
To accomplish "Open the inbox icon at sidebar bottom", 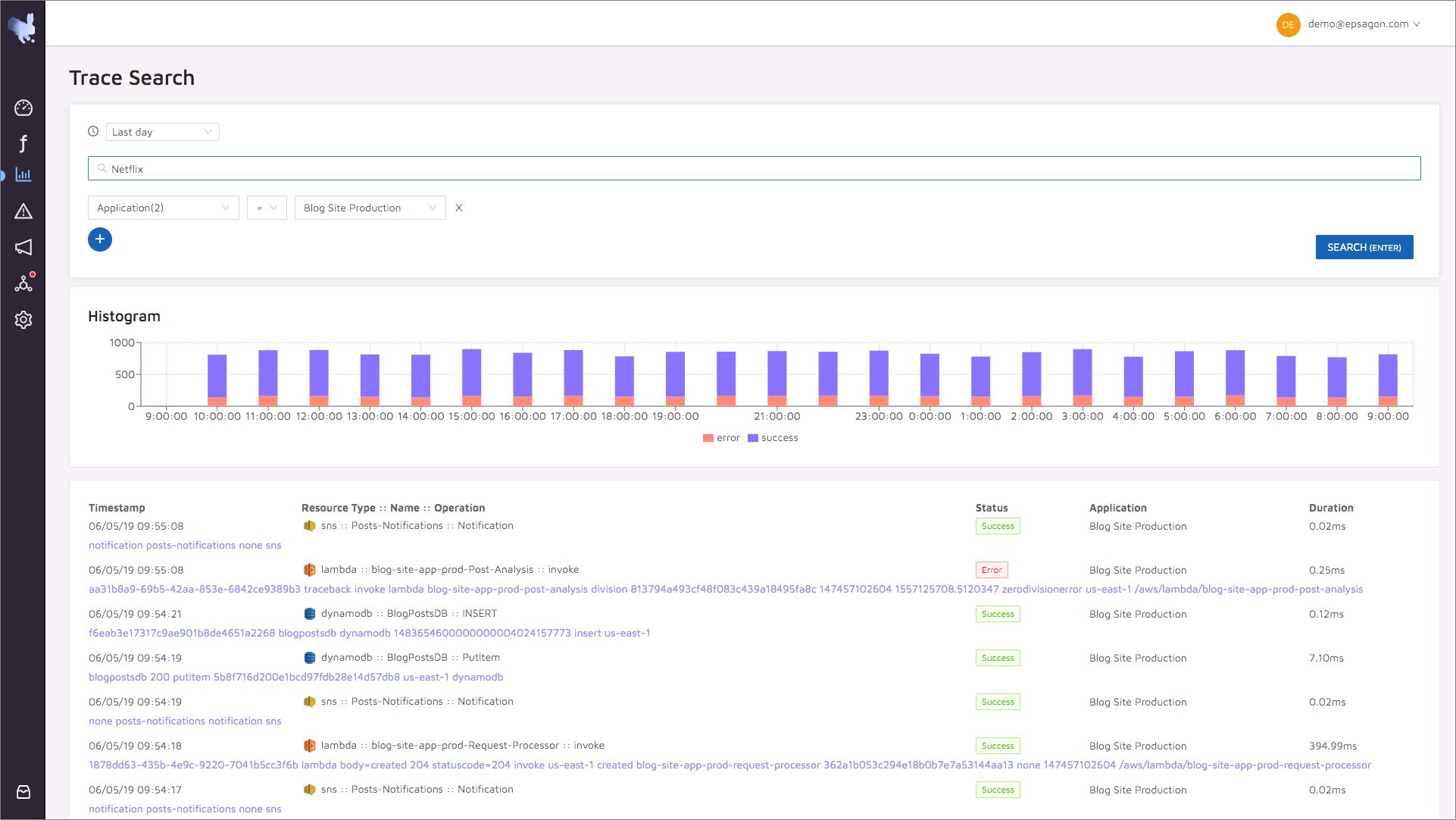I will [x=23, y=792].
